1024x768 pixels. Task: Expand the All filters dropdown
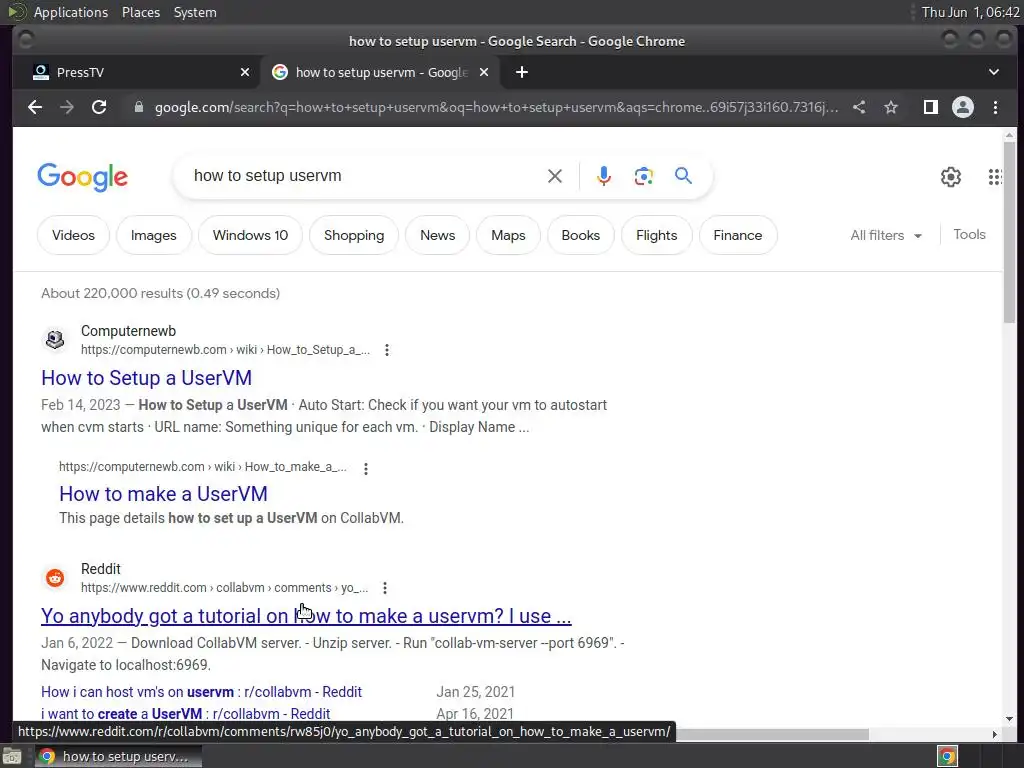[886, 235]
